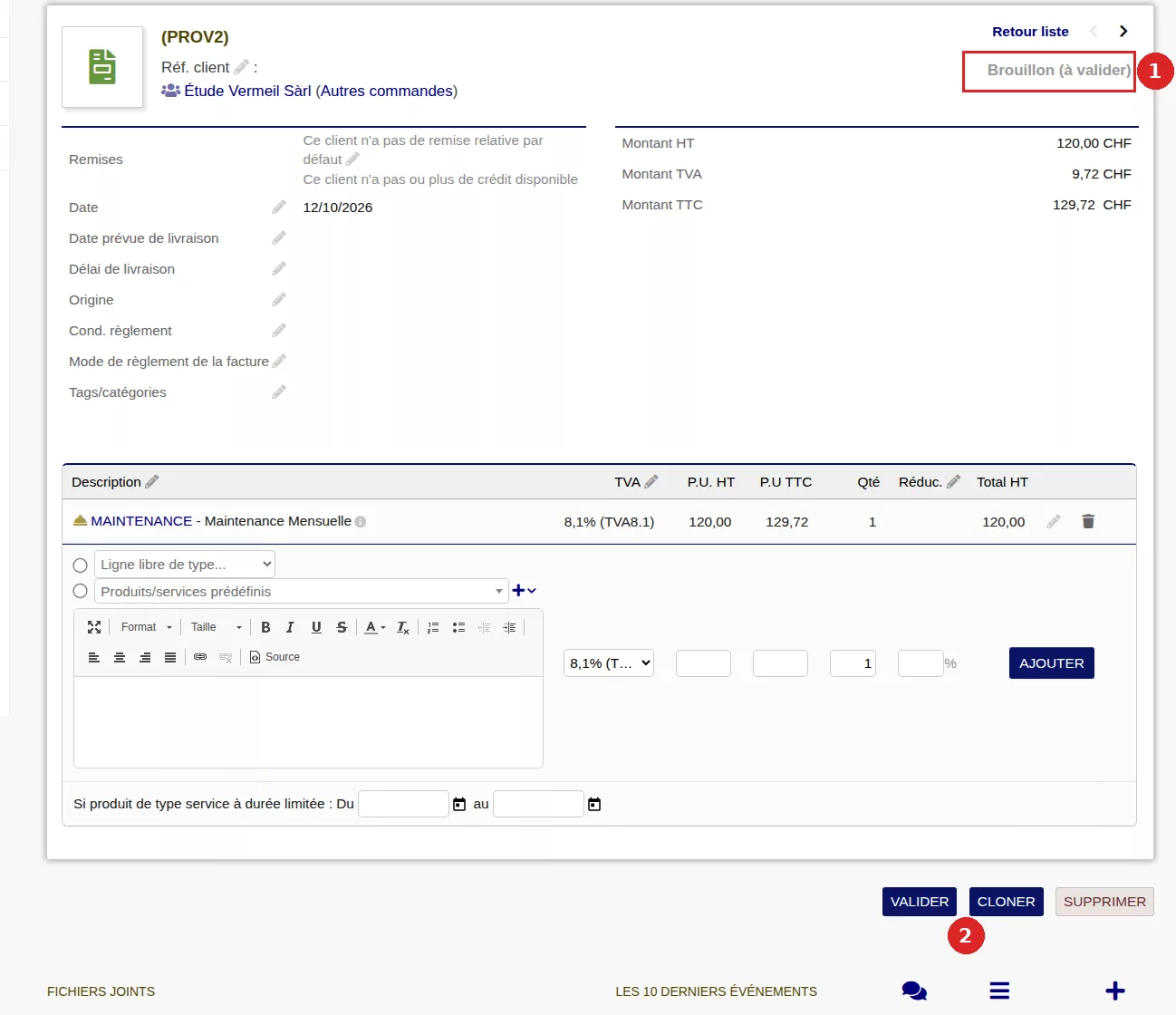Image resolution: width=1176 pixels, height=1015 pixels.
Task: Open Ligne libre de type dropdown
Action: pyautogui.click(x=185, y=564)
